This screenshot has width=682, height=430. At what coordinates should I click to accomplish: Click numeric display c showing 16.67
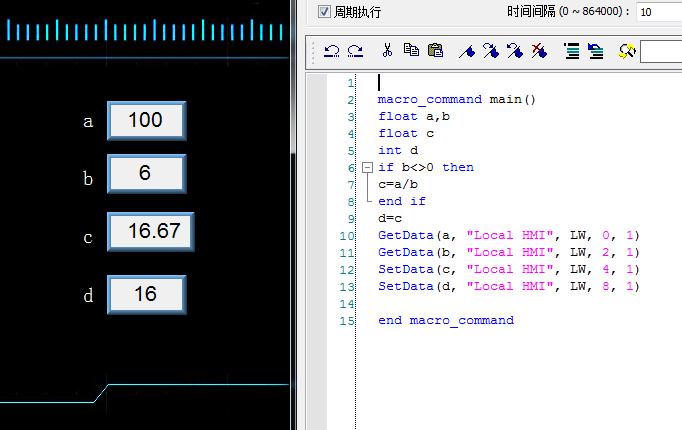pos(151,232)
